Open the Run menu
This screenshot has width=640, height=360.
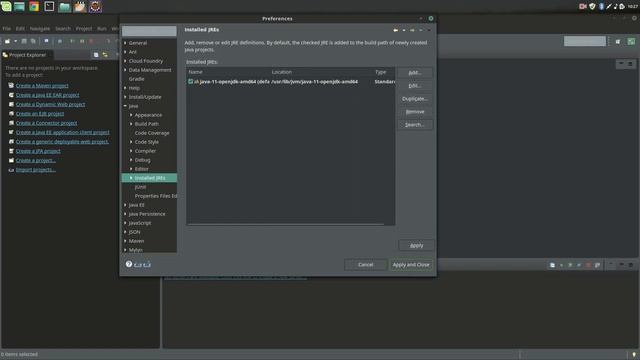[102, 29]
